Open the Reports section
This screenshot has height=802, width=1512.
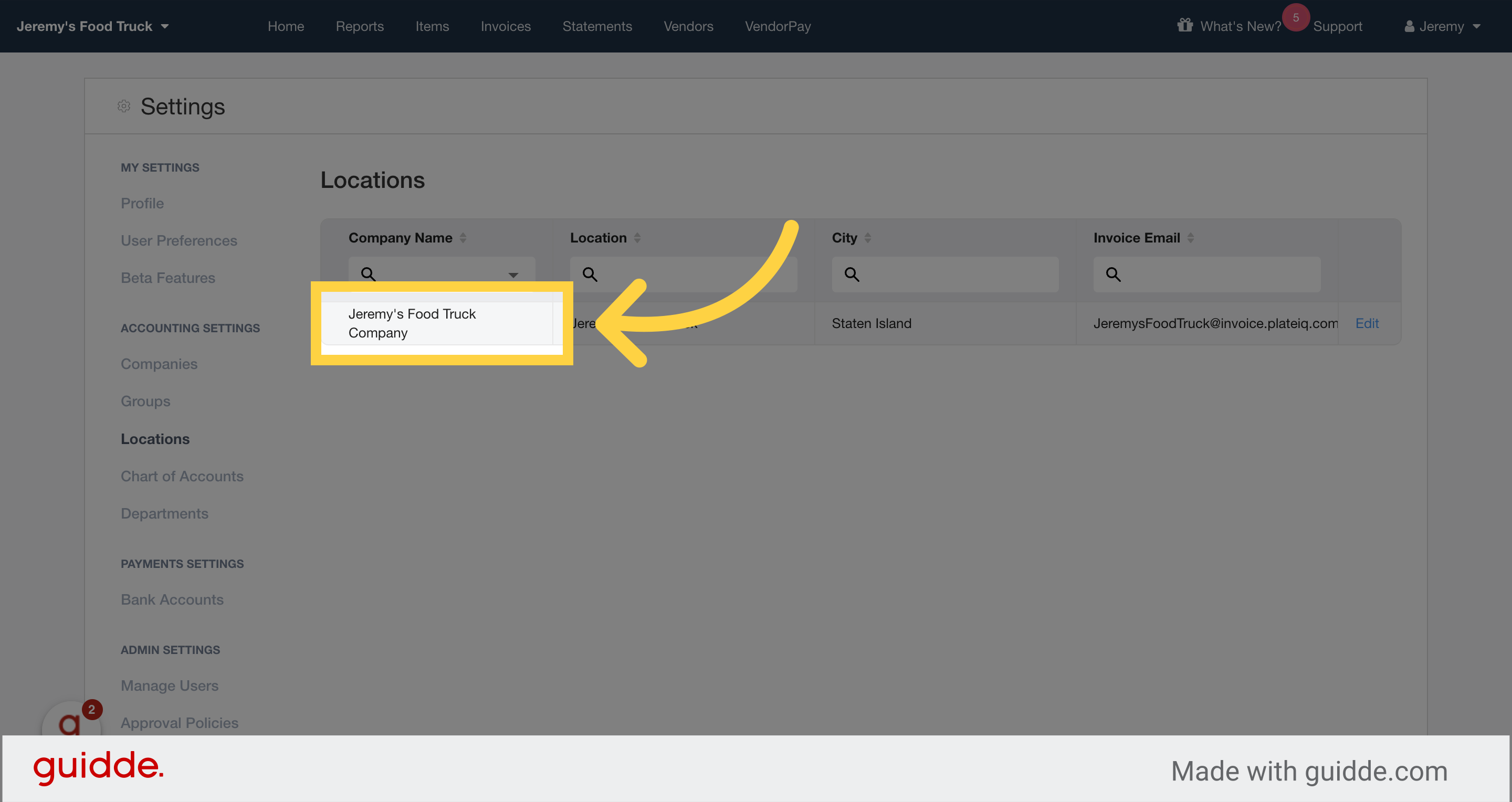point(360,26)
